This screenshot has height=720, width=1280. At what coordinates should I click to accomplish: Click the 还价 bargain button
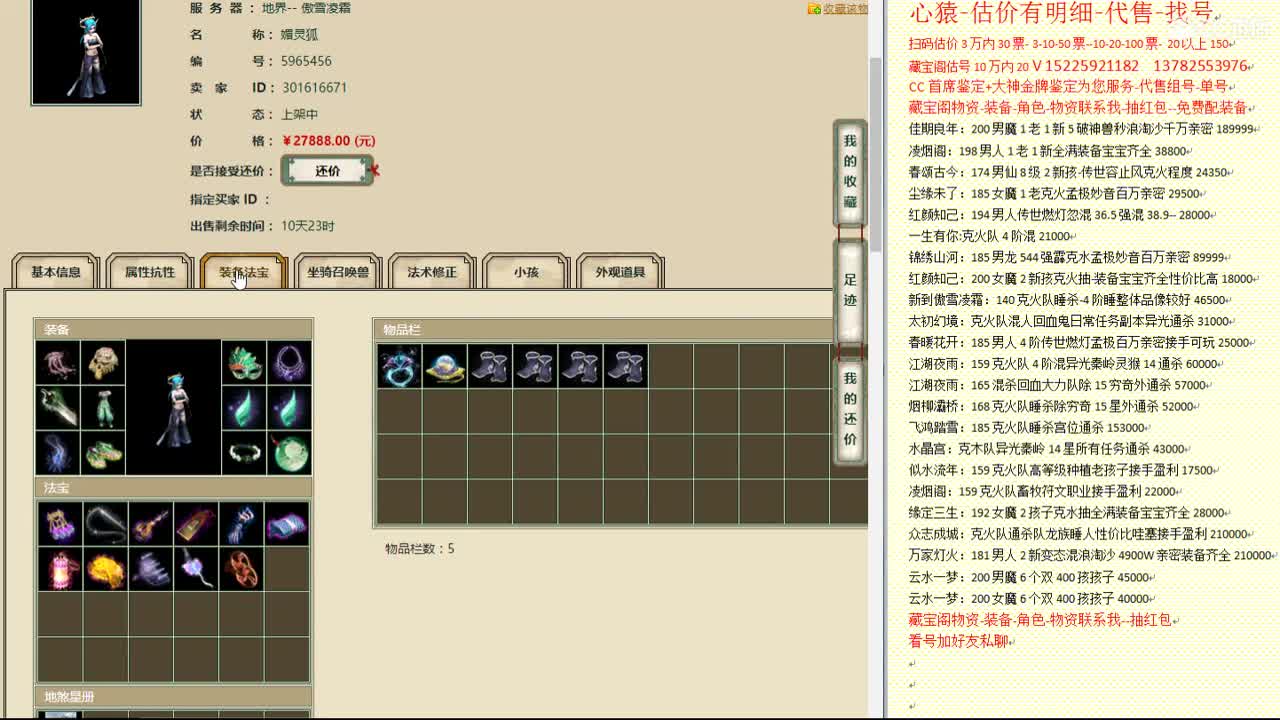point(328,171)
